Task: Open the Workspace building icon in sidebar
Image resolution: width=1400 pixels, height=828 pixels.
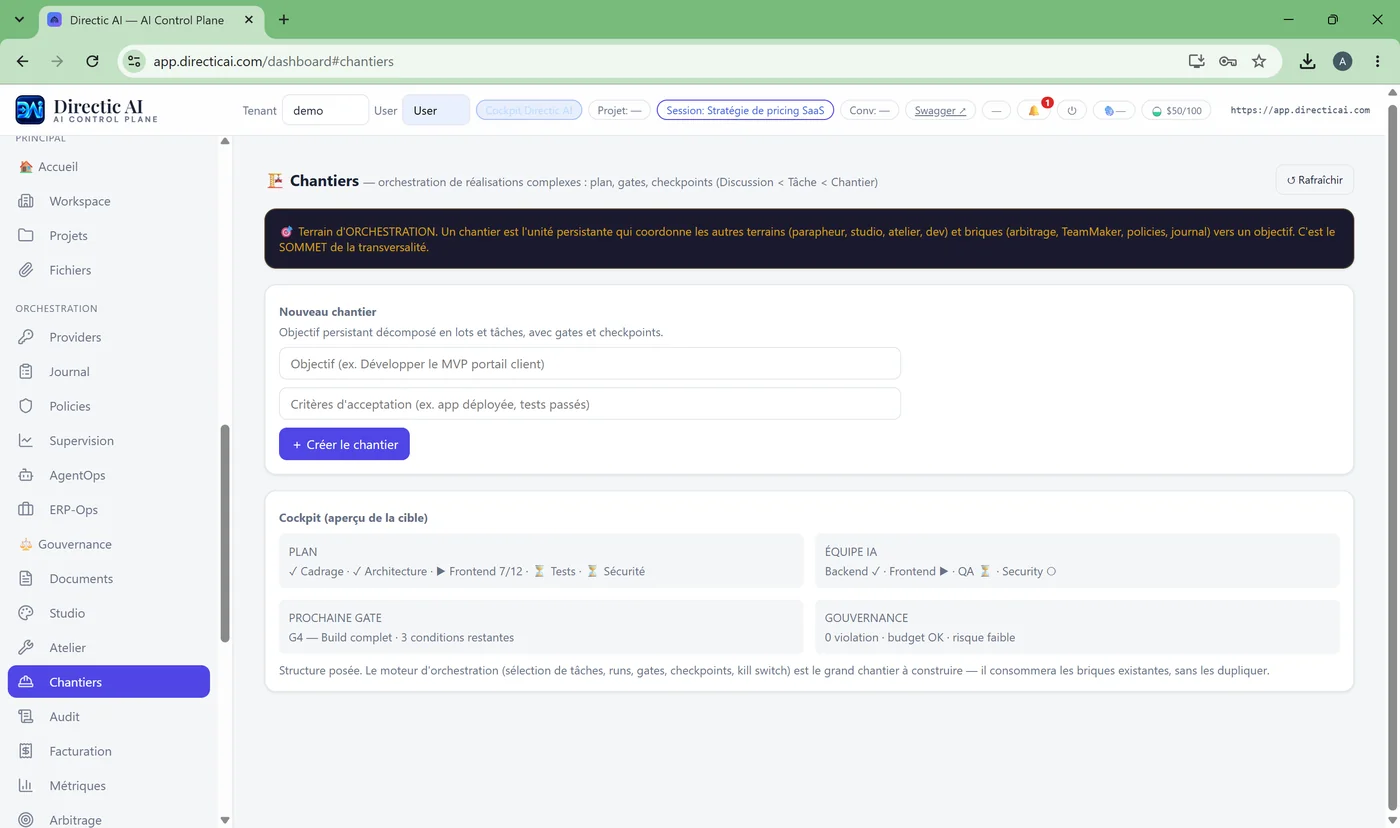Action: coord(27,201)
